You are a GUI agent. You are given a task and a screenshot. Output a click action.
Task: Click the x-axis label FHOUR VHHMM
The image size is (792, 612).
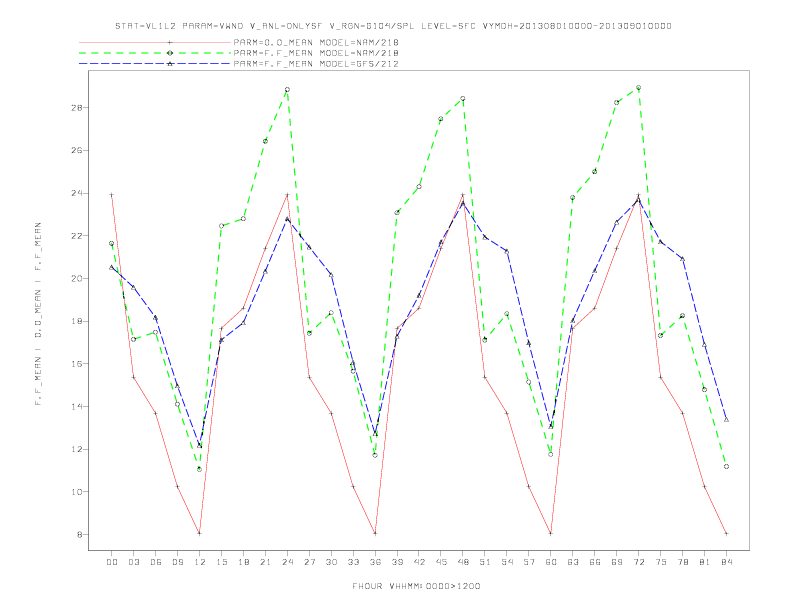(x=416, y=586)
